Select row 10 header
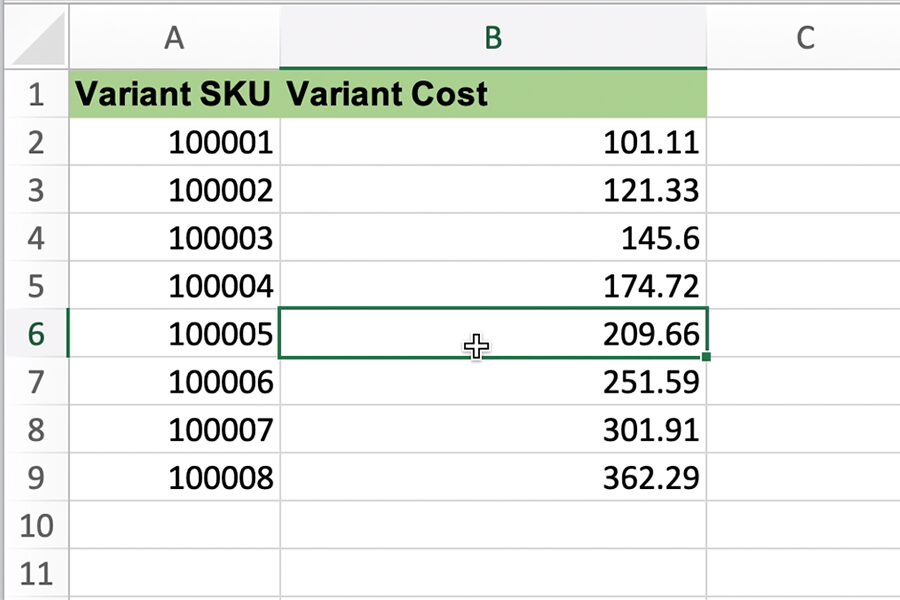The image size is (900, 600). (x=36, y=525)
